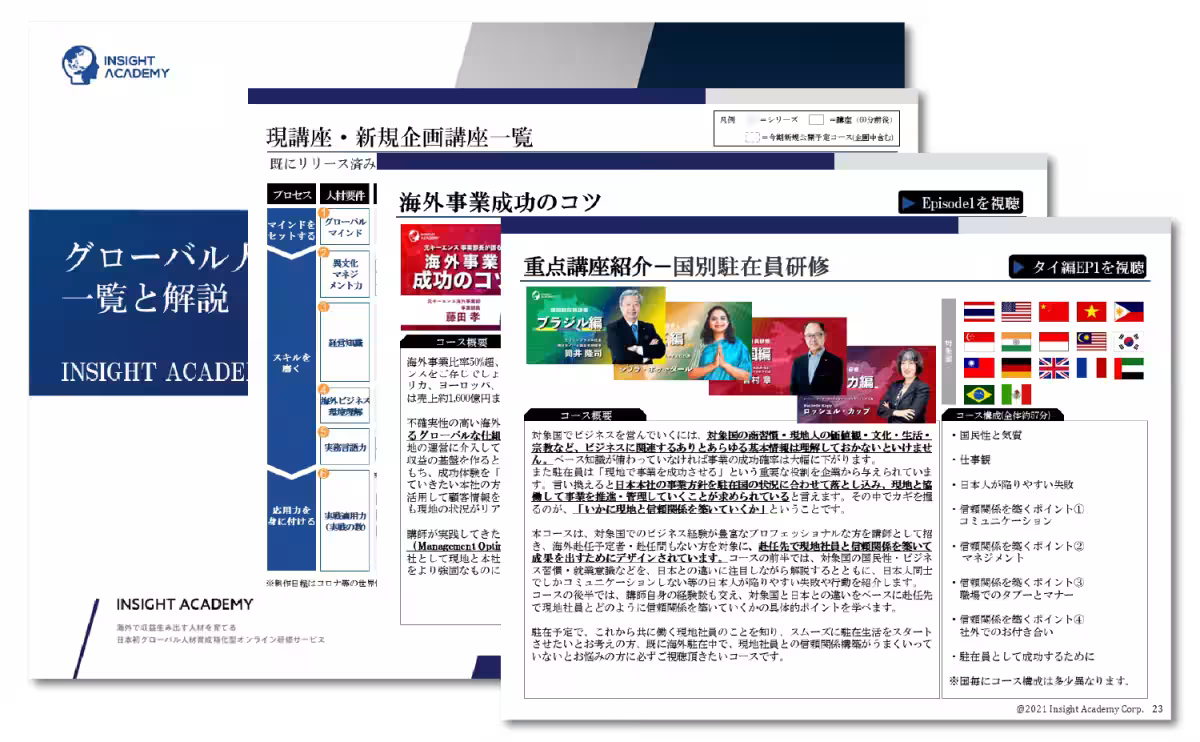Click the '重点講座紹介ー国別駐在員研修' slide title
This screenshot has width=1200, height=742.
pos(676,267)
